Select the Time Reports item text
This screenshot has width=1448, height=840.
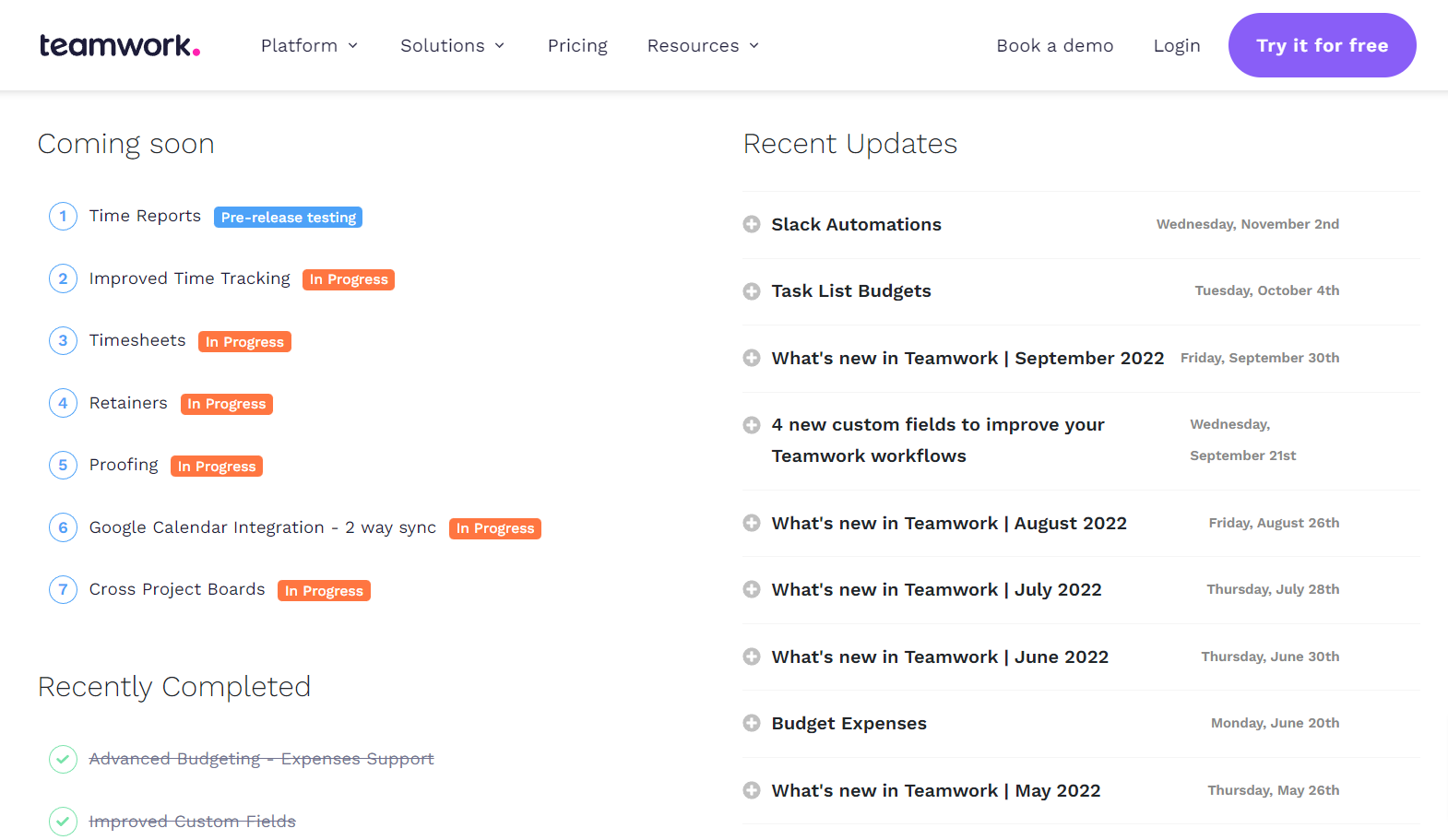coord(145,216)
